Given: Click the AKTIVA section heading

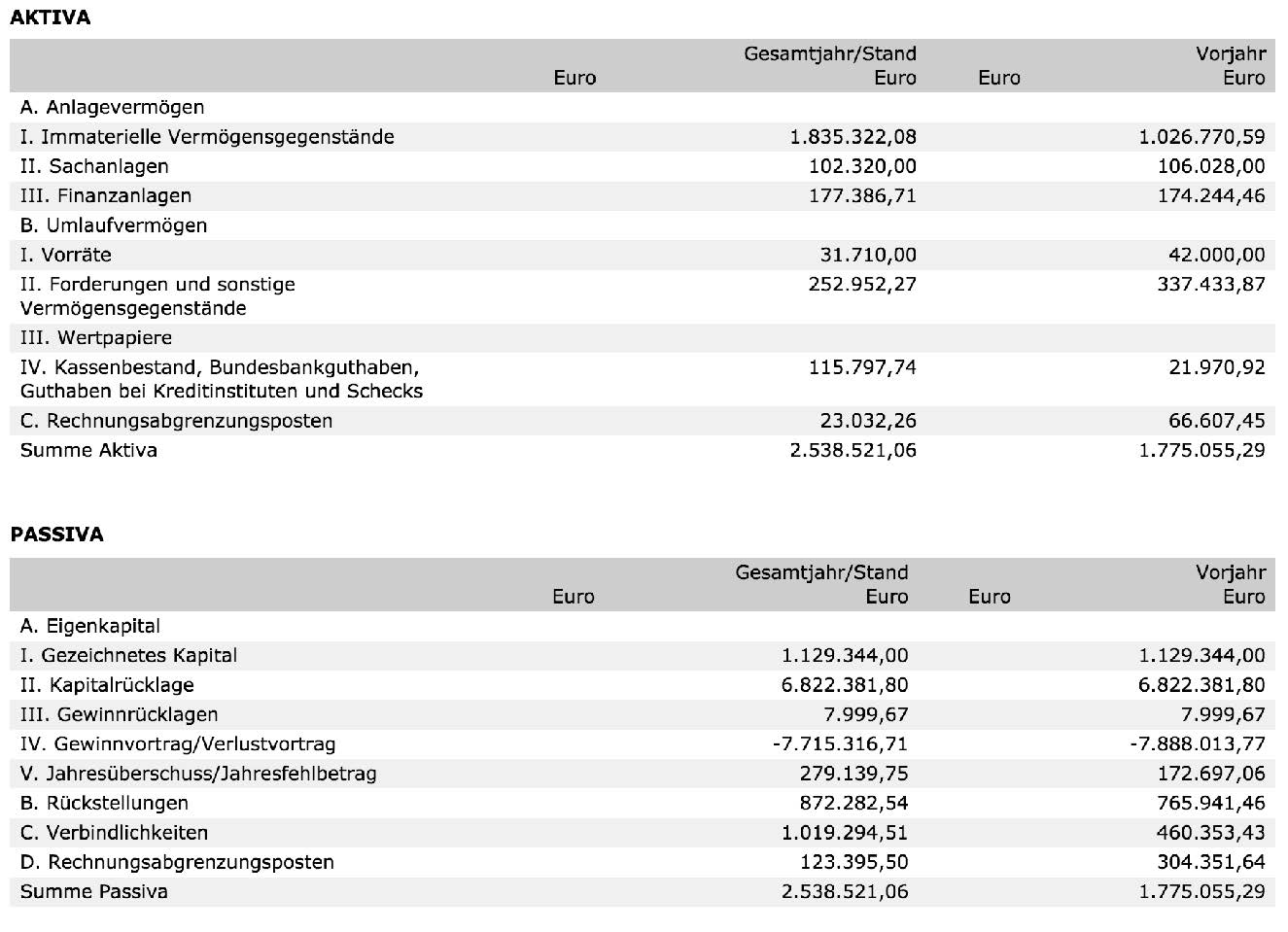Looking at the screenshot, I should [x=50, y=17].
